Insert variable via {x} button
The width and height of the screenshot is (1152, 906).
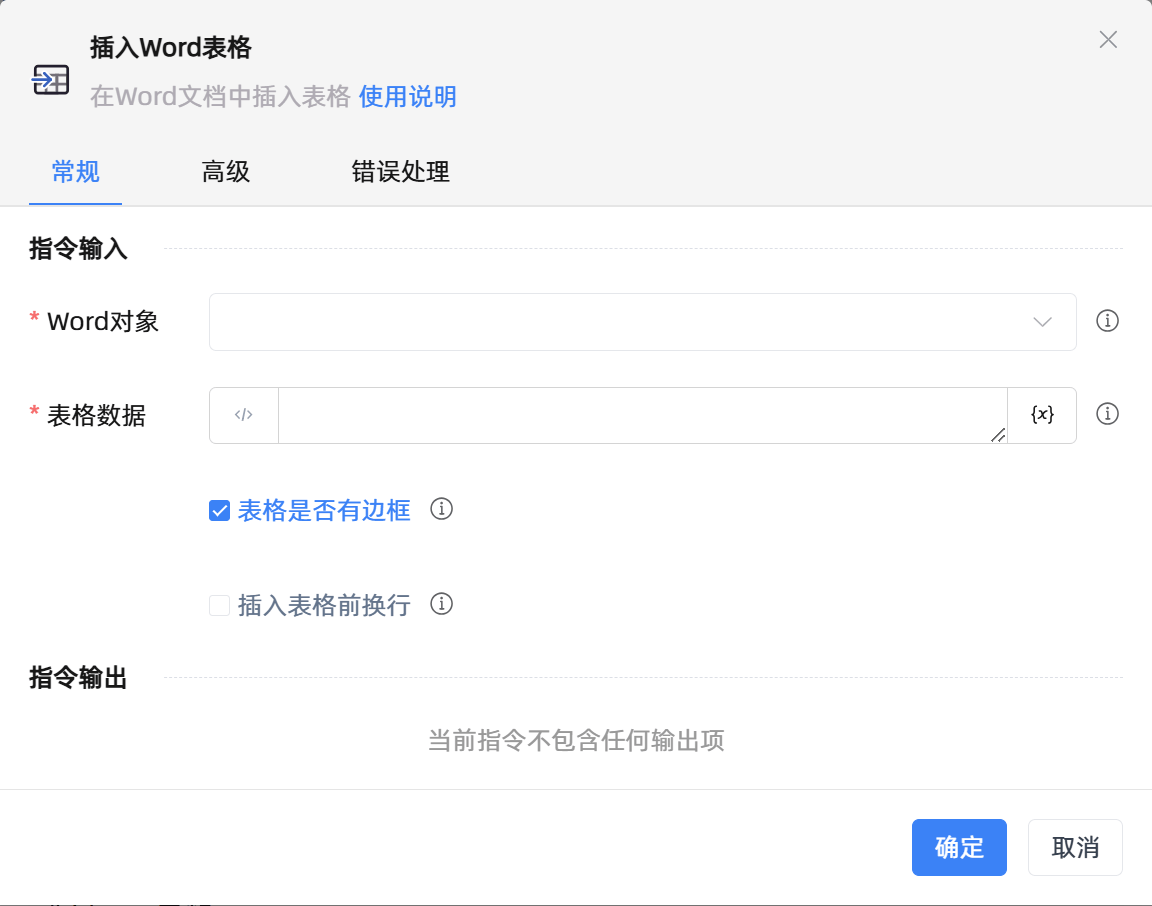[1042, 415]
